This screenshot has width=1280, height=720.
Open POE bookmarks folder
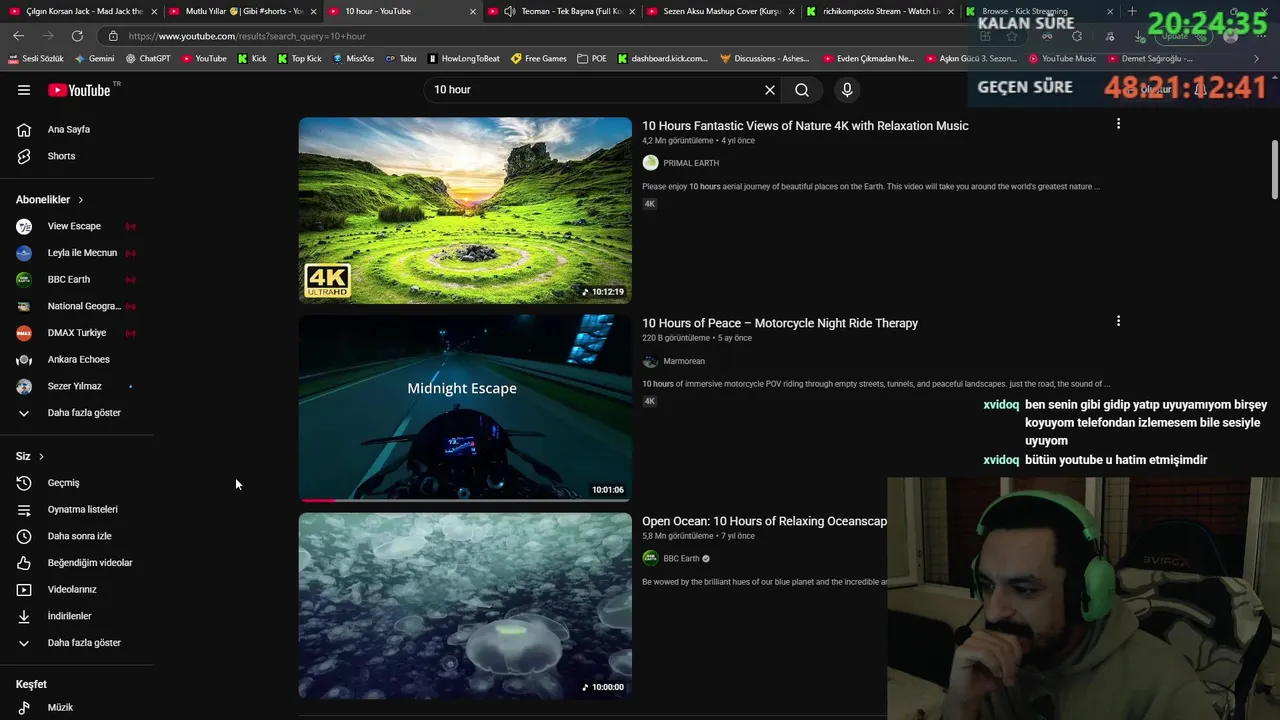592,59
